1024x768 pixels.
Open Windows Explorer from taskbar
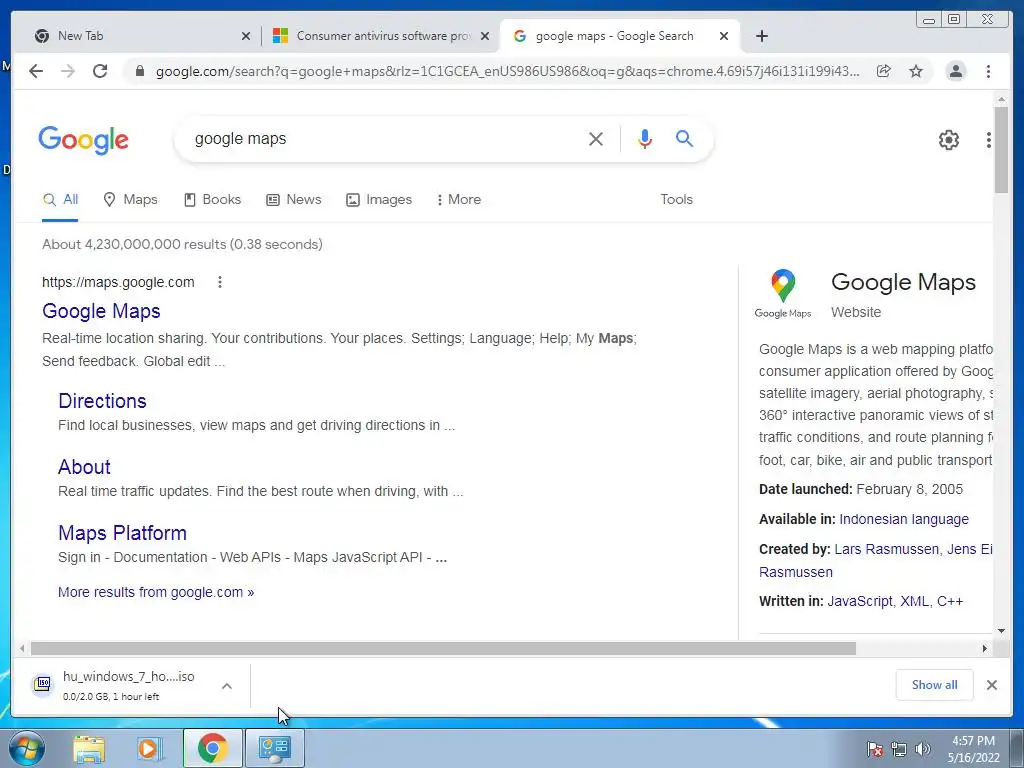(89, 748)
